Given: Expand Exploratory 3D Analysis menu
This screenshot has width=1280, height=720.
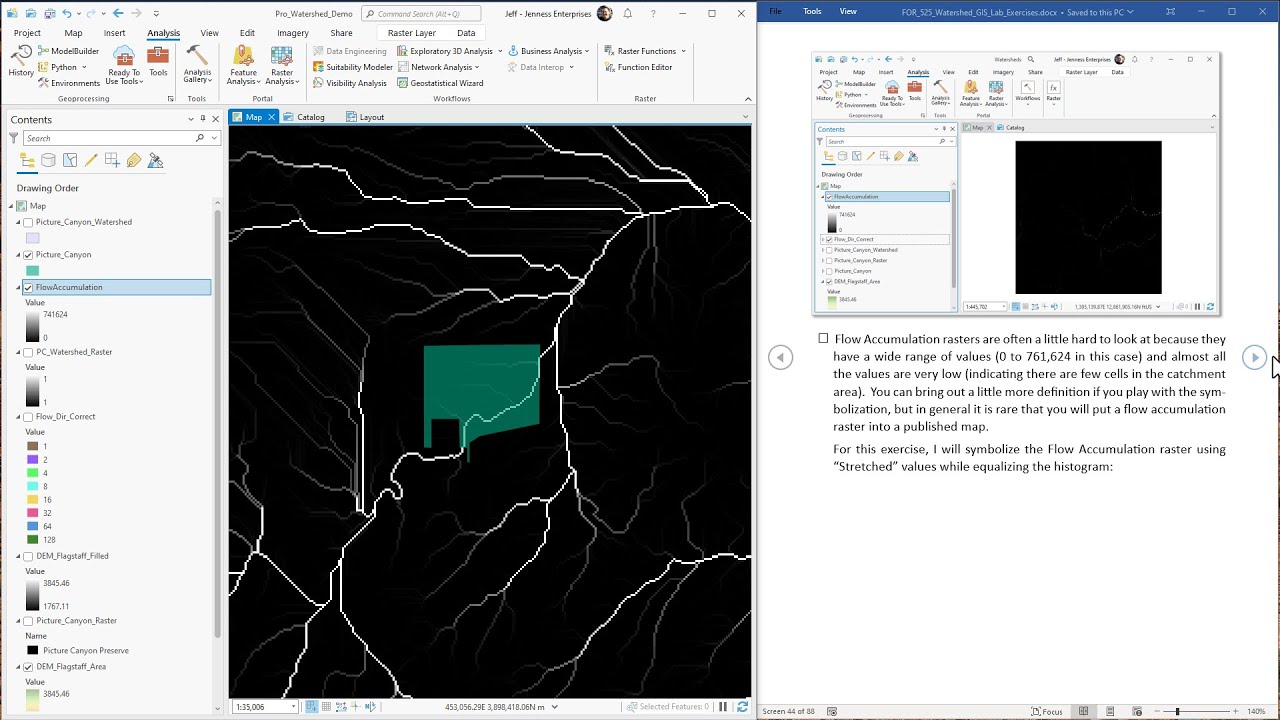Looking at the screenshot, I should pyautogui.click(x=451, y=51).
